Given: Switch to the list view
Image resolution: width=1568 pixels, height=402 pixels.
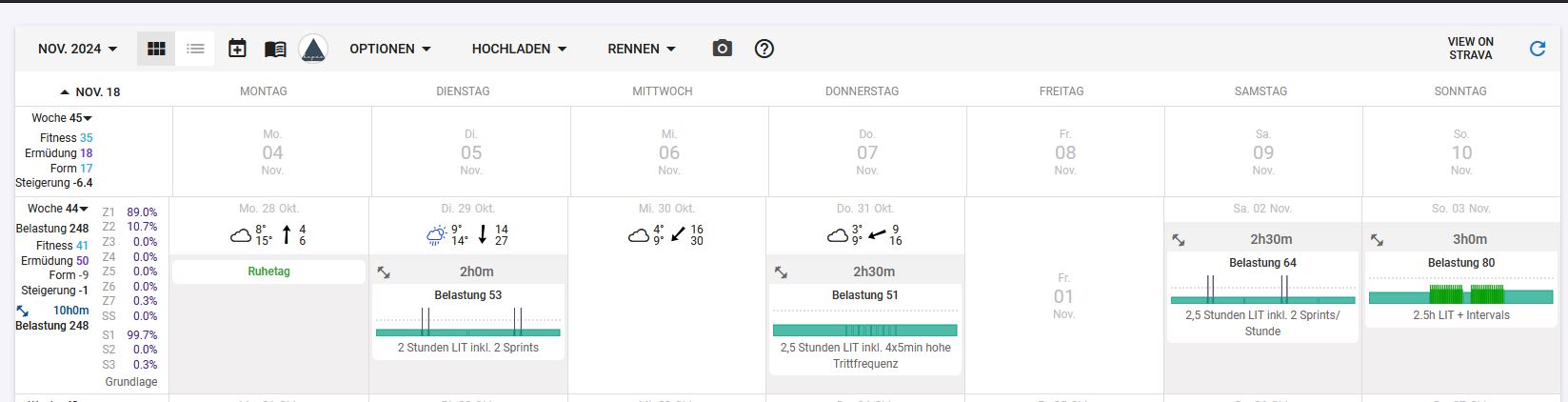Looking at the screenshot, I should (x=195, y=49).
